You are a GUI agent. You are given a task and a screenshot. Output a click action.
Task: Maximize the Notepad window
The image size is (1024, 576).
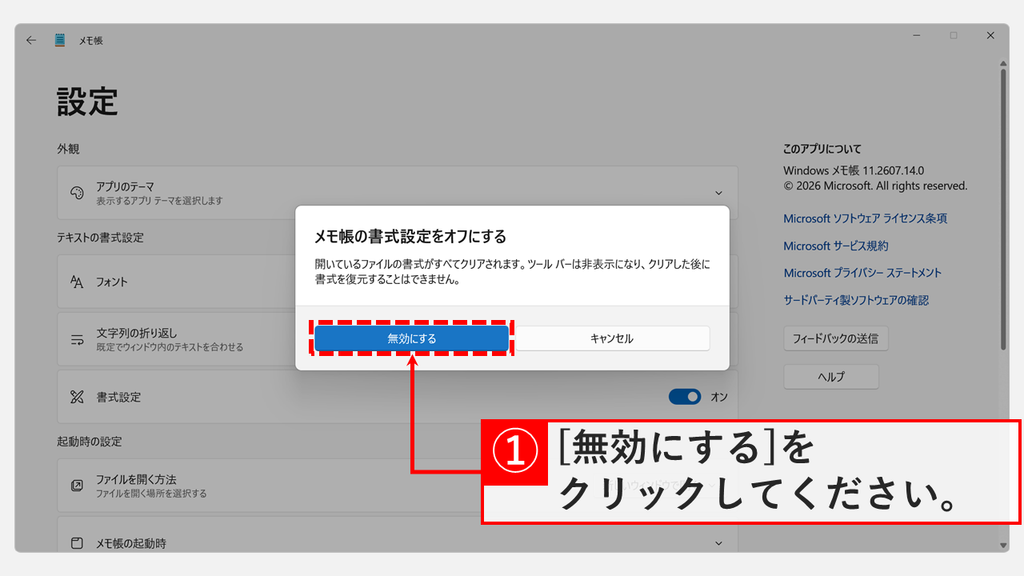953,36
